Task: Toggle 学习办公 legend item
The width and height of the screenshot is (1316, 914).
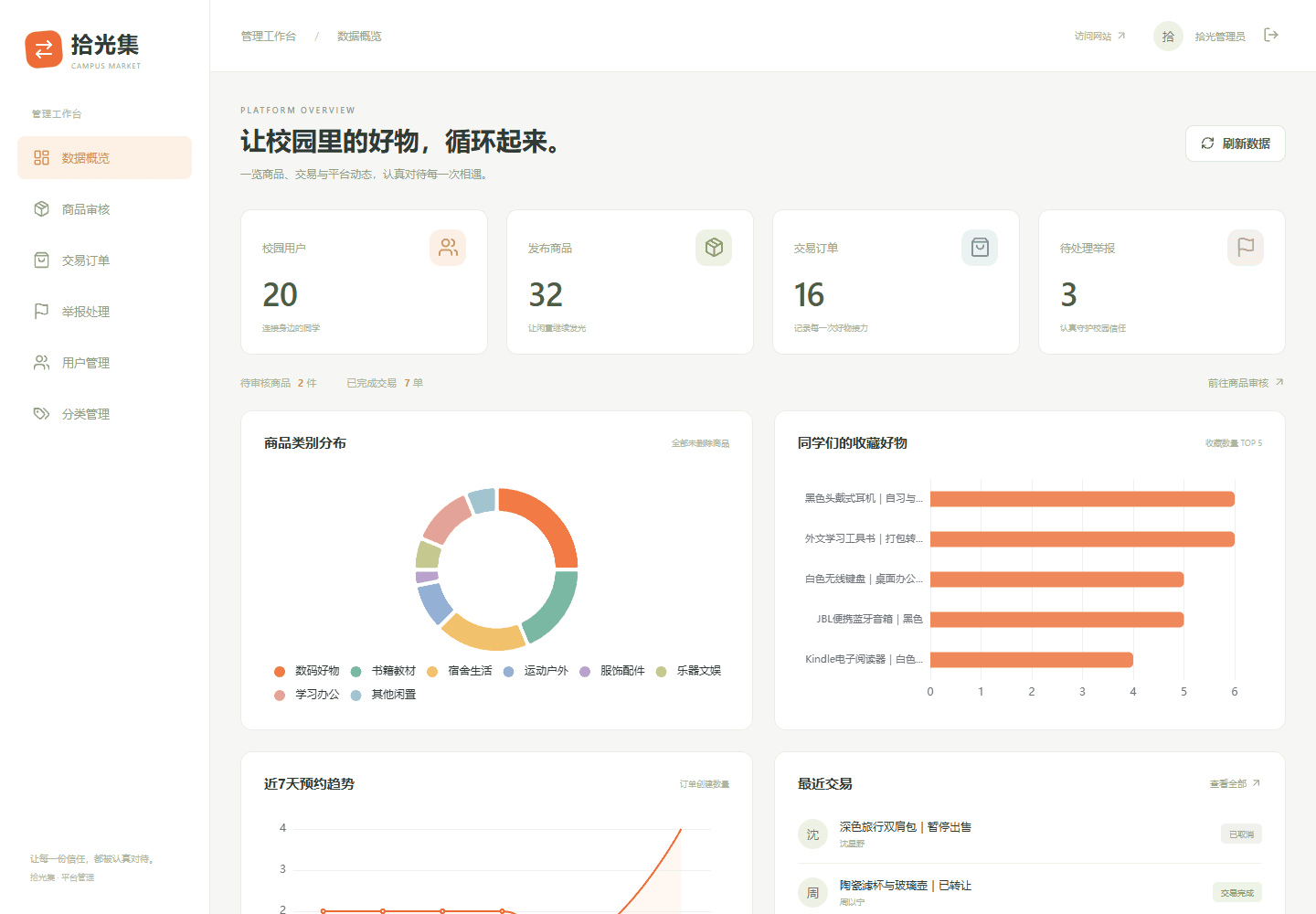Action: 306,695
